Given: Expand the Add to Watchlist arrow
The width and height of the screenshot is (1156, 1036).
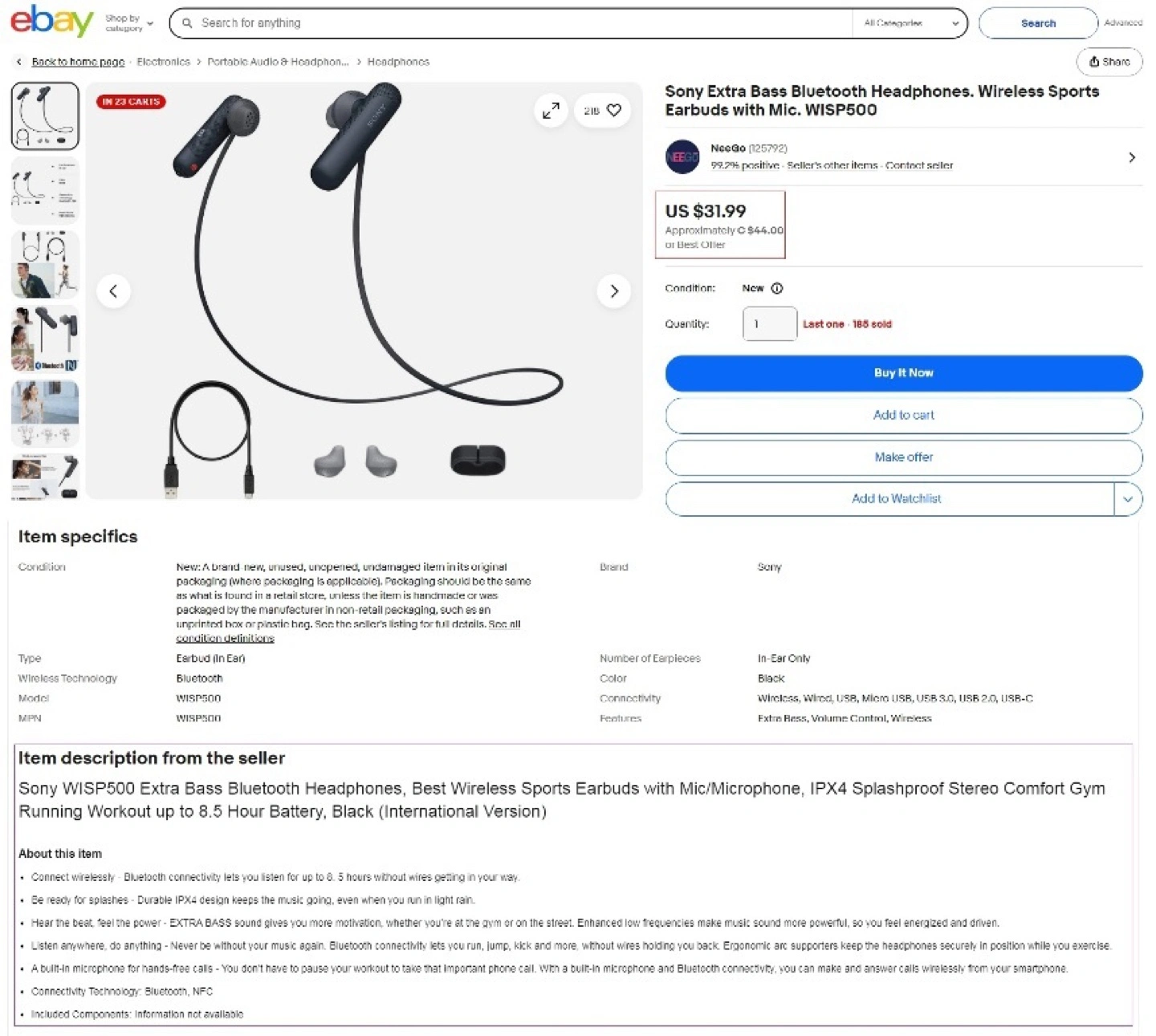Looking at the screenshot, I should [1128, 499].
